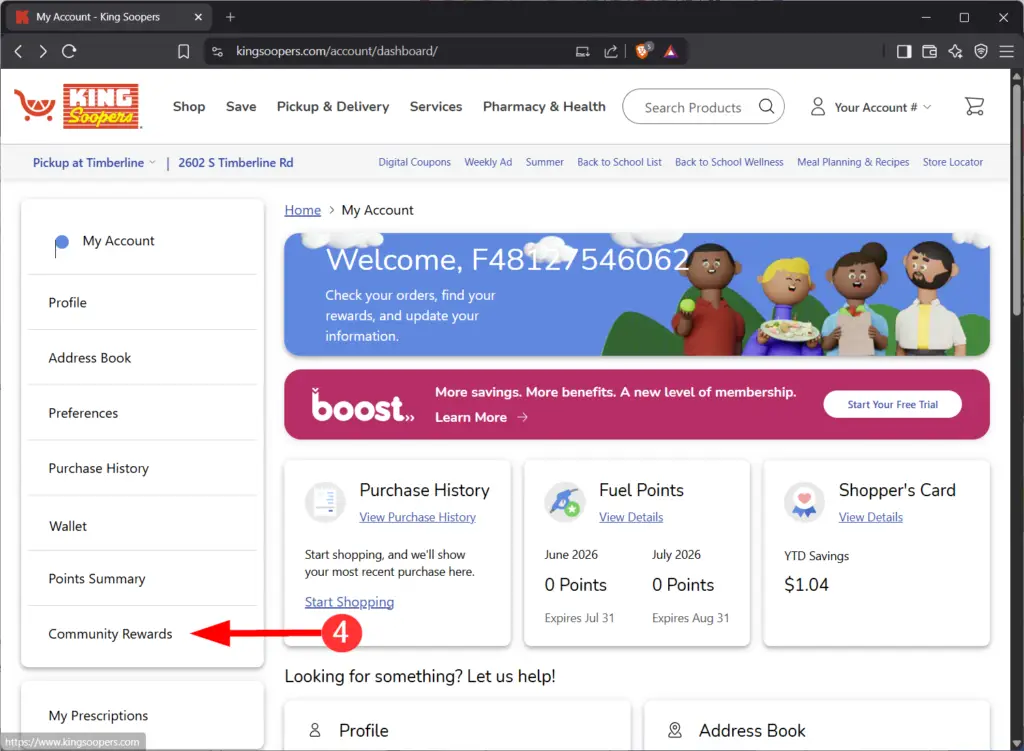Open the VPN shield icon in the toolbar
The image size is (1024, 751).
click(981, 52)
